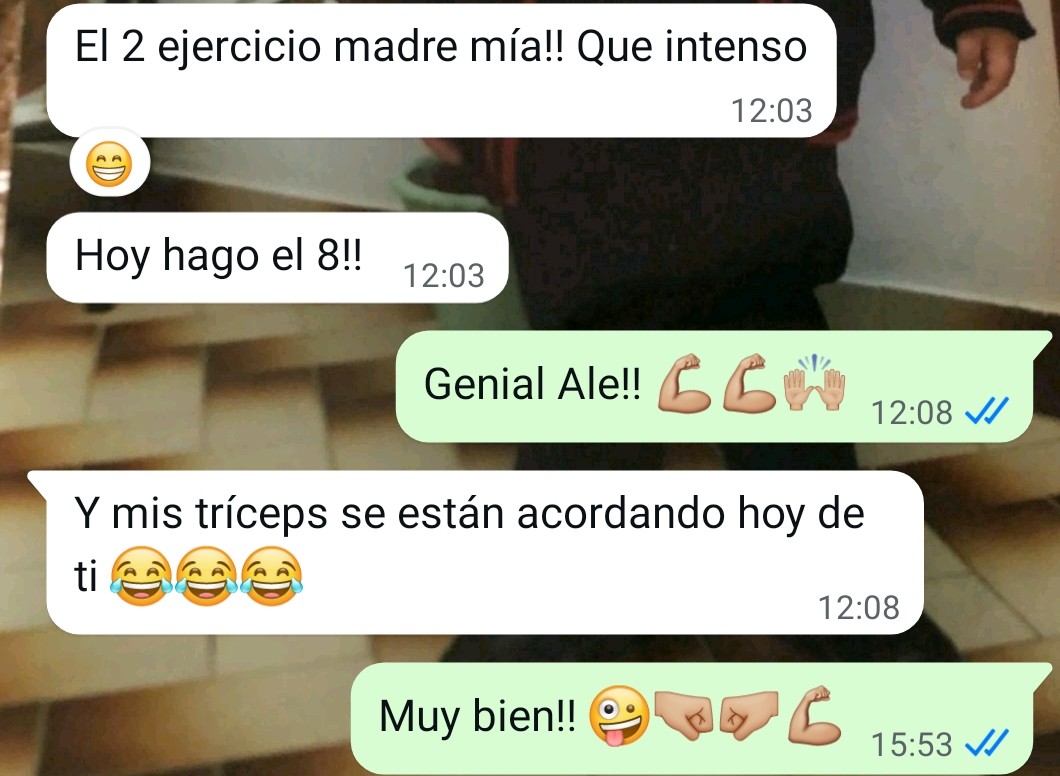Select the 'Hoy hago el 8!!' message
This screenshot has height=776, width=1060.
tap(276, 258)
